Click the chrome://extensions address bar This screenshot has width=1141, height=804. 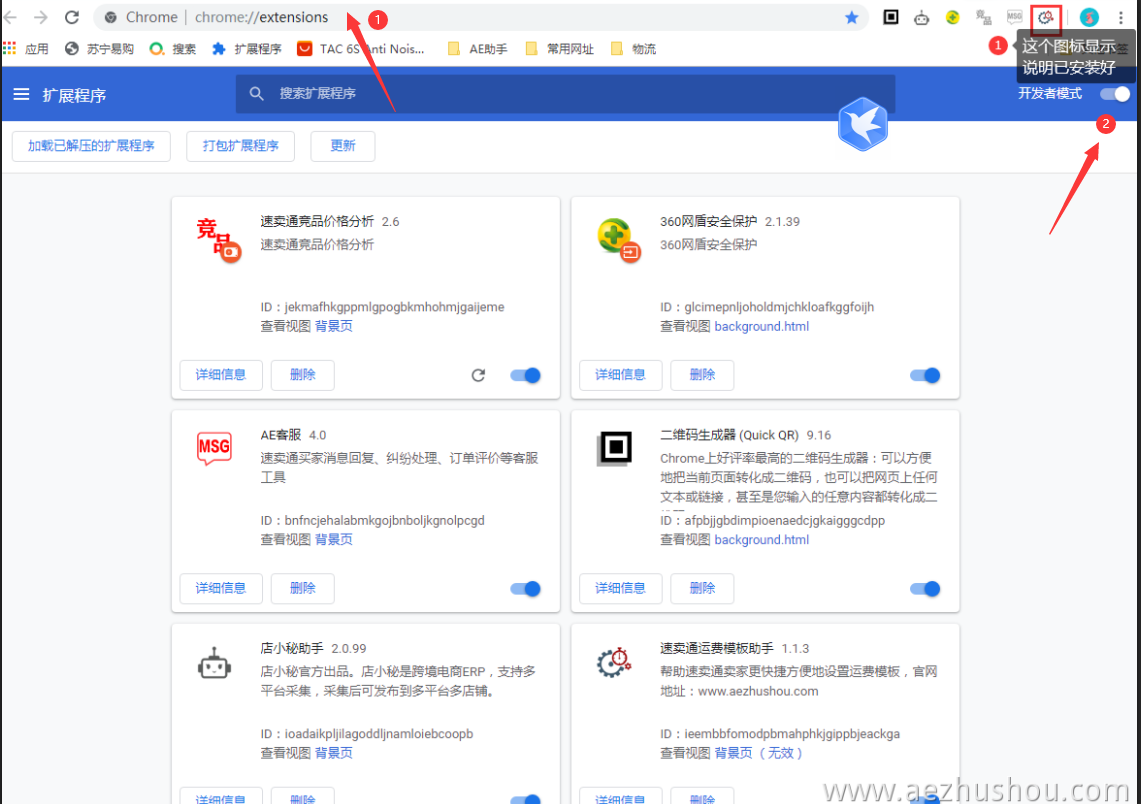pyautogui.click(x=480, y=17)
